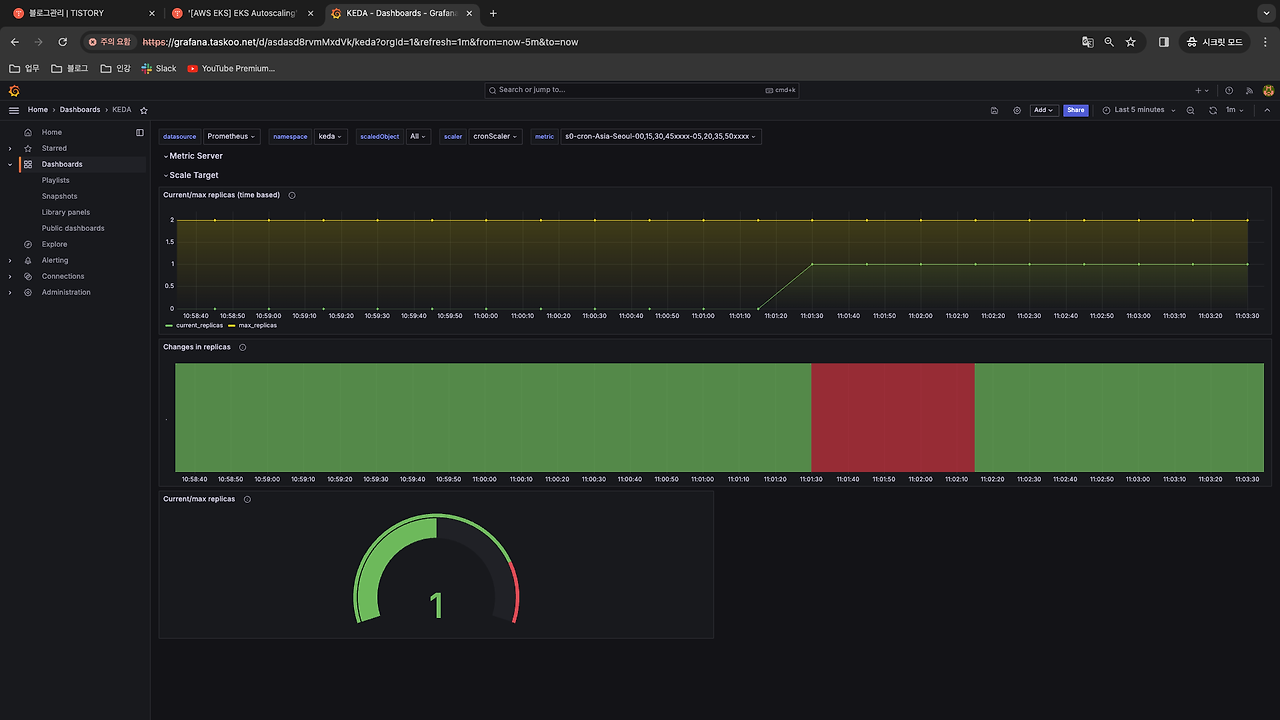This screenshot has height=720, width=1280.
Task: Open the scaledObject All dropdown
Action: click(x=418, y=136)
